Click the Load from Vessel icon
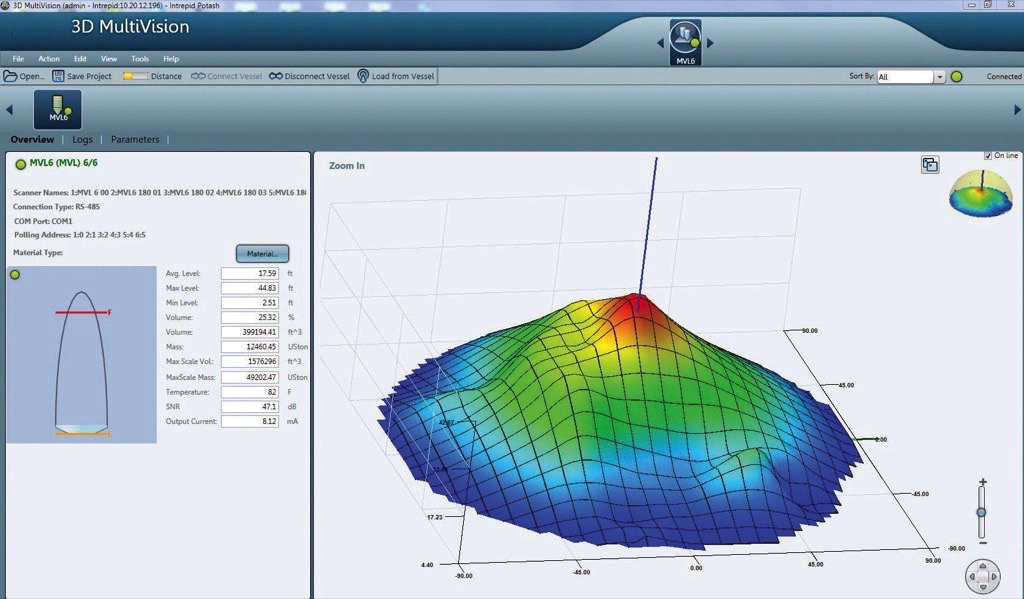 pyautogui.click(x=363, y=76)
